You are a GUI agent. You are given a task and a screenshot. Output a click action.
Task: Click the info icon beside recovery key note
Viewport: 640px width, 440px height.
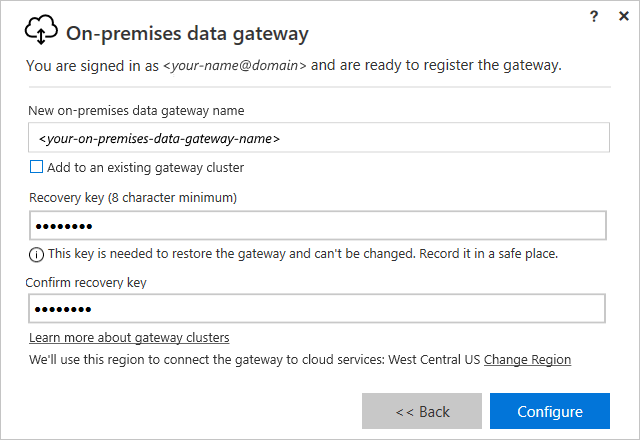37,254
